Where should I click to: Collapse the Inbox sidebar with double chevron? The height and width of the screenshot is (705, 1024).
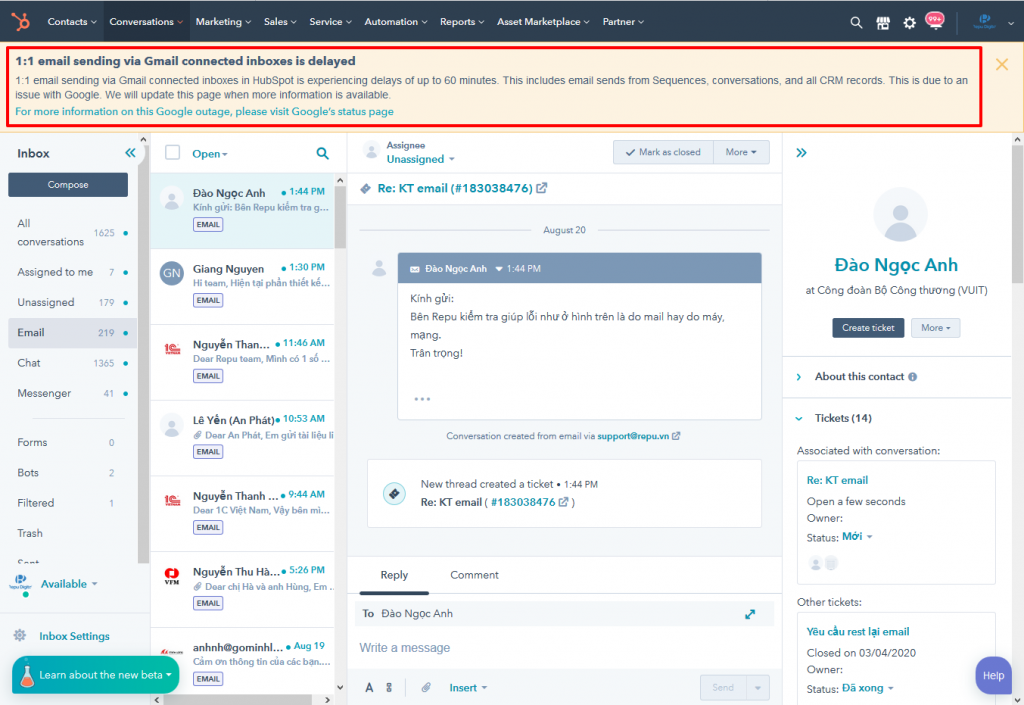coord(130,153)
